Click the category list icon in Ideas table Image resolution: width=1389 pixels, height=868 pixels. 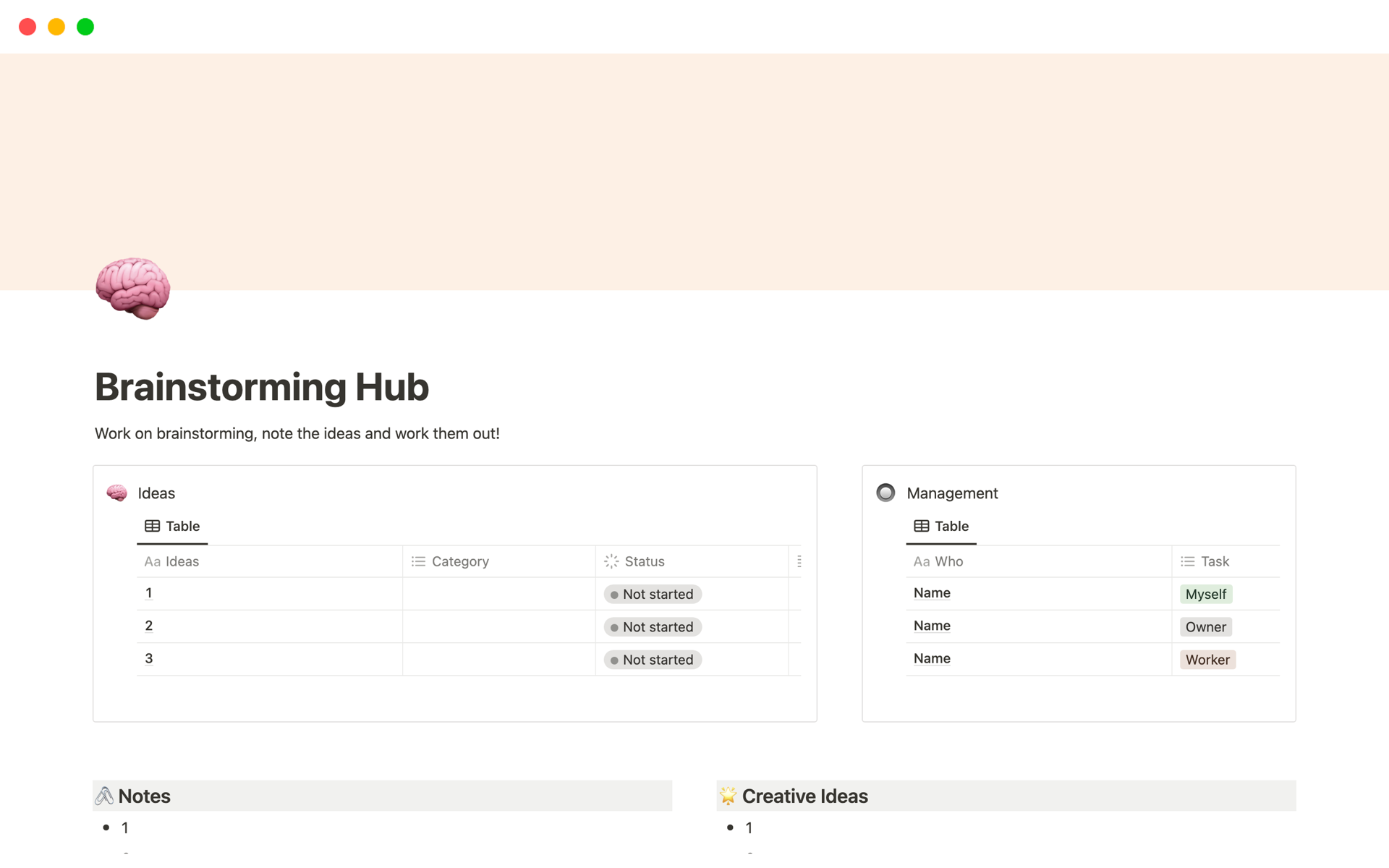coord(418,561)
